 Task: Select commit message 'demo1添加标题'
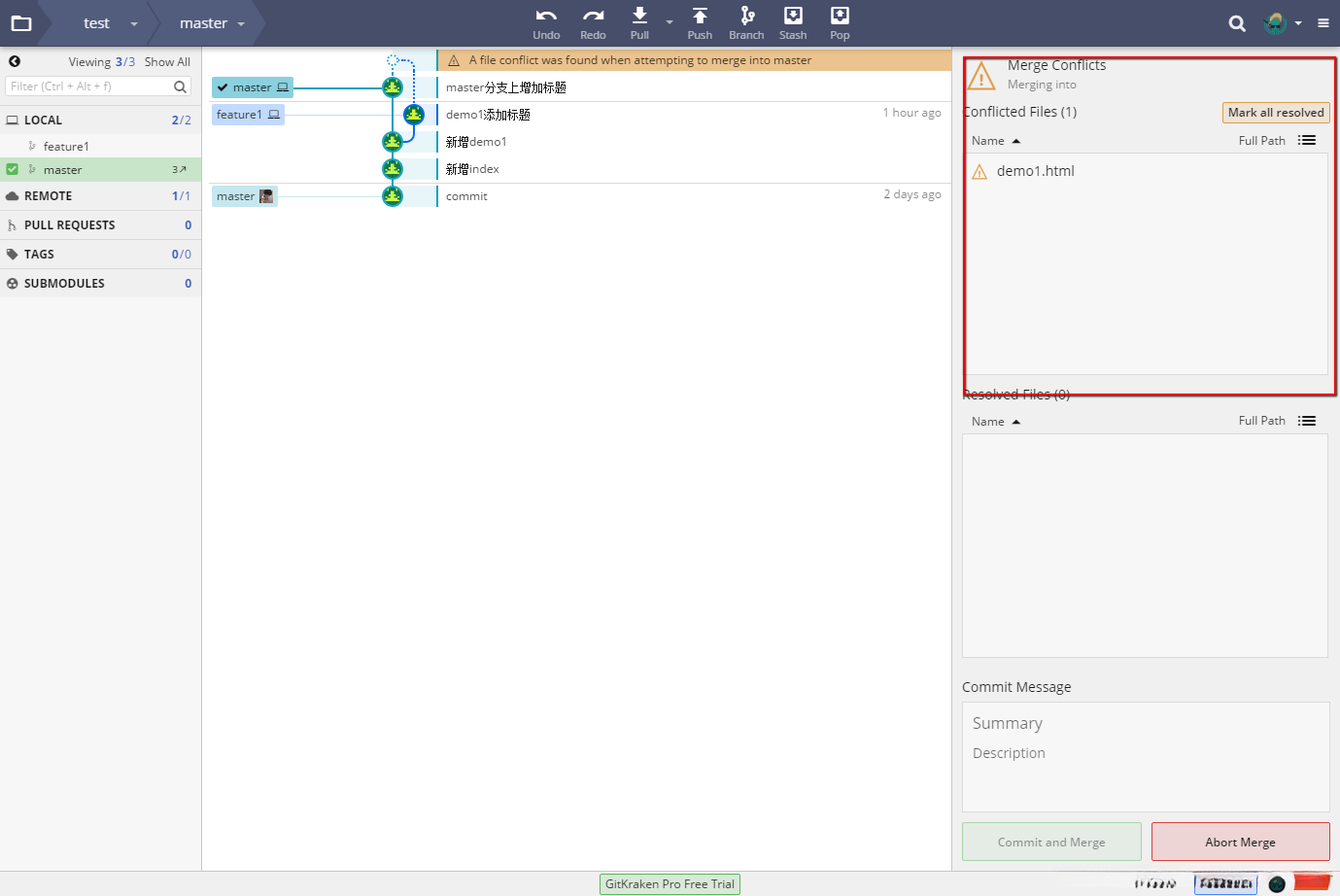pos(488,115)
